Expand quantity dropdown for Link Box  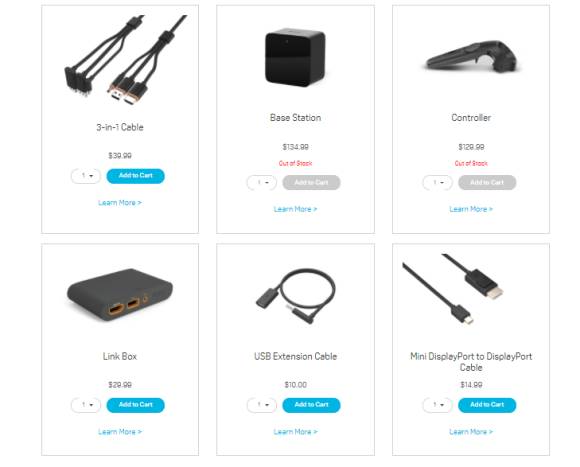(86, 405)
